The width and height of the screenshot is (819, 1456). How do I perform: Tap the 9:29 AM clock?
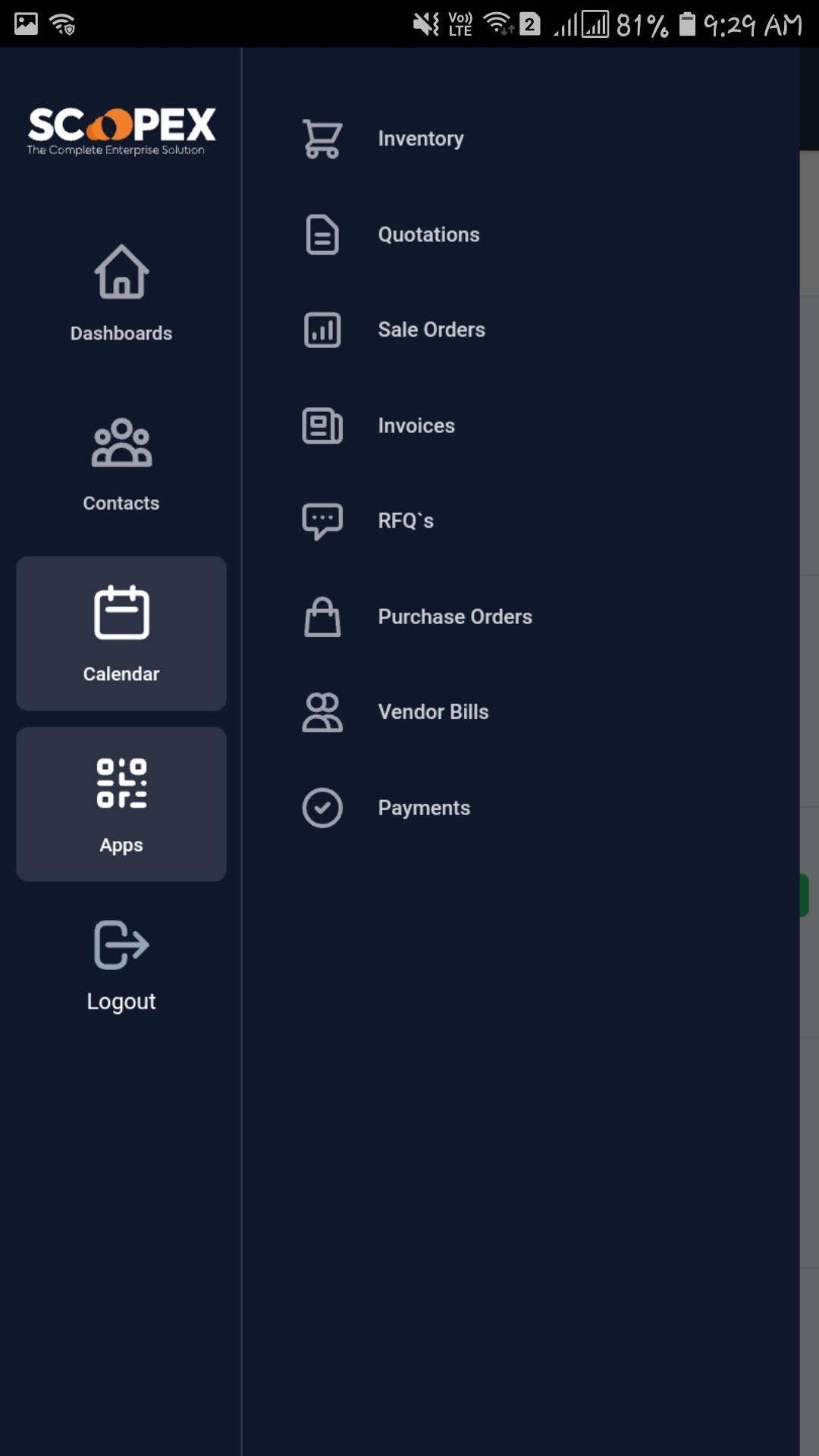point(753,25)
